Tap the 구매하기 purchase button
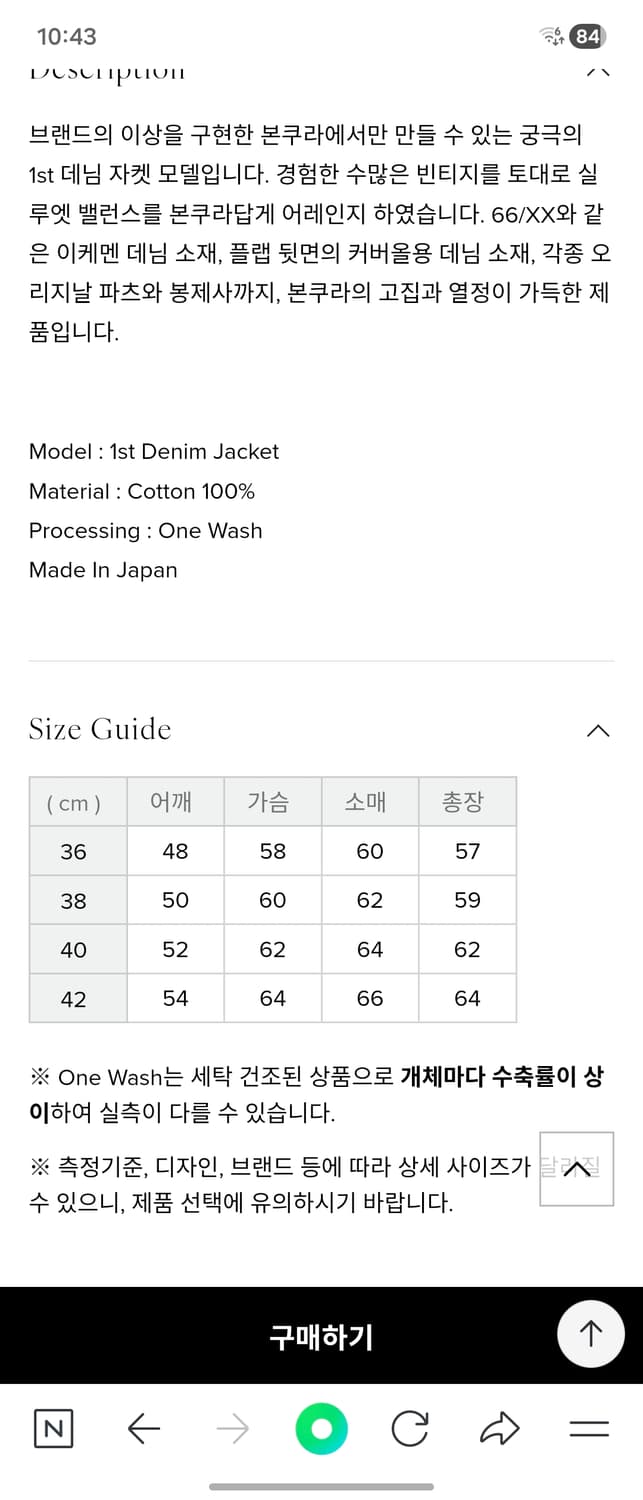 (x=321, y=1336)
